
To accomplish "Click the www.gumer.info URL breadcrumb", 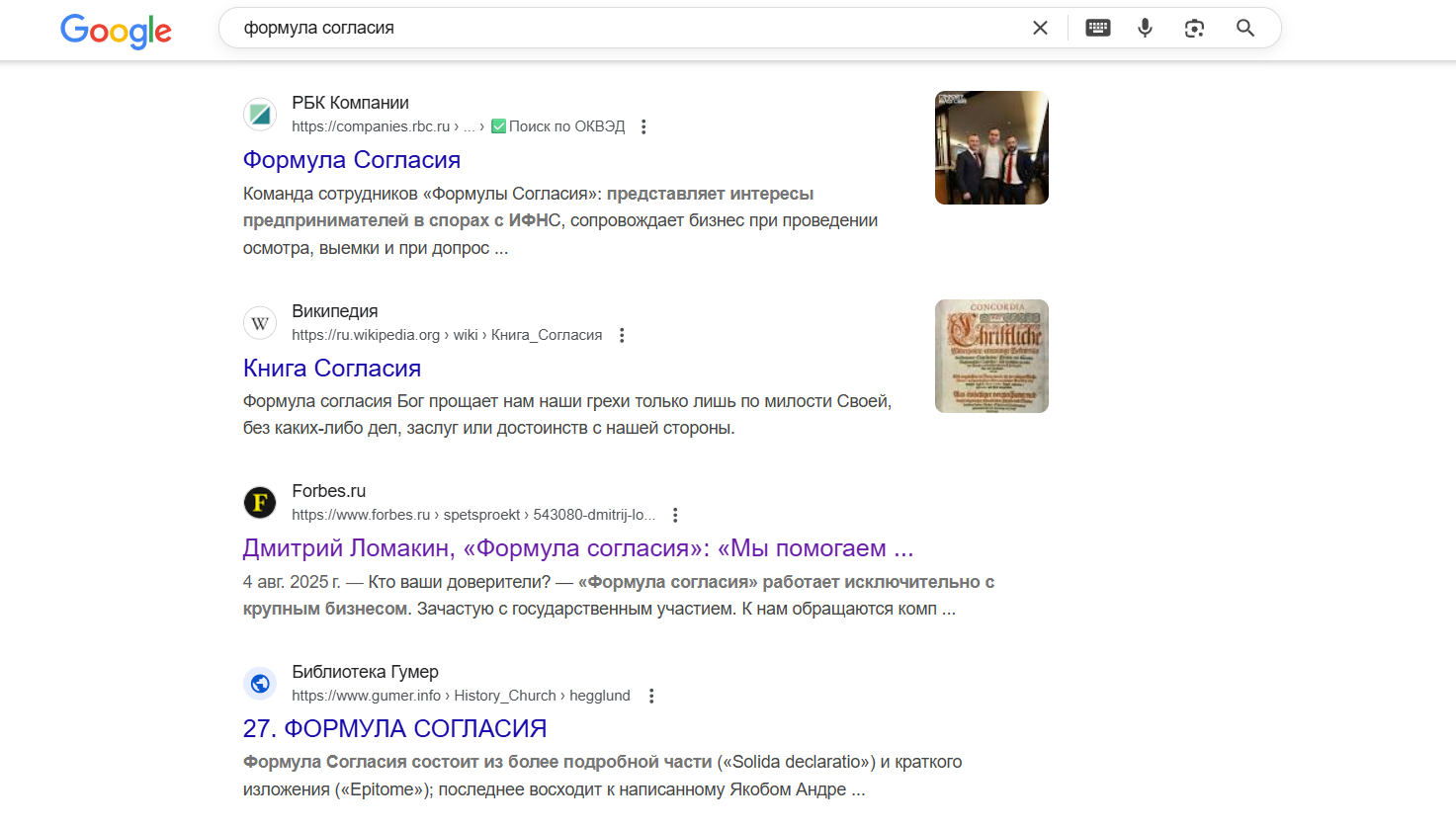I will coord(461,696).
